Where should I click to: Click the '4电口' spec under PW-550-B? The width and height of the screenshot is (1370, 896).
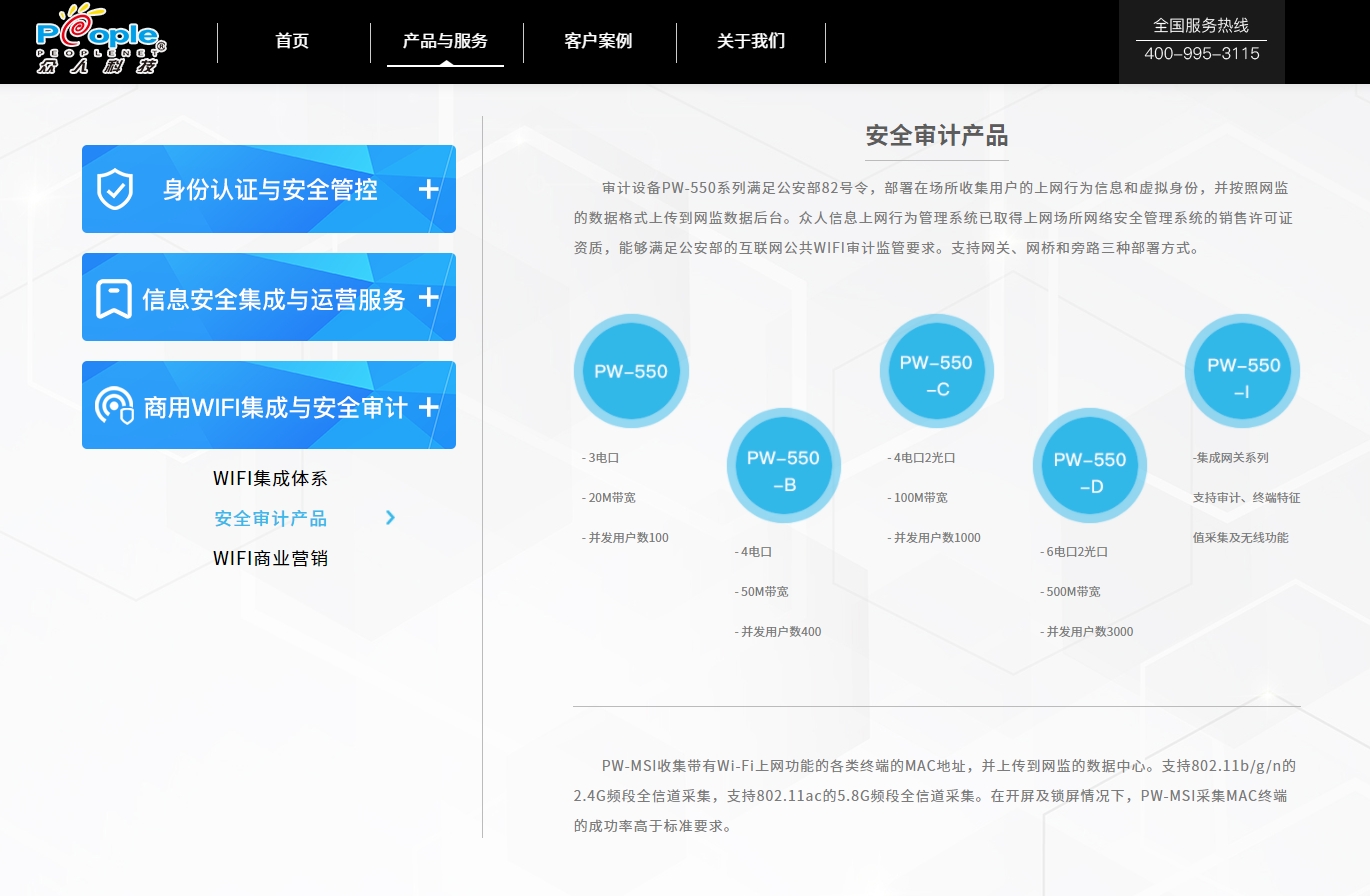[x=753, y=552]
